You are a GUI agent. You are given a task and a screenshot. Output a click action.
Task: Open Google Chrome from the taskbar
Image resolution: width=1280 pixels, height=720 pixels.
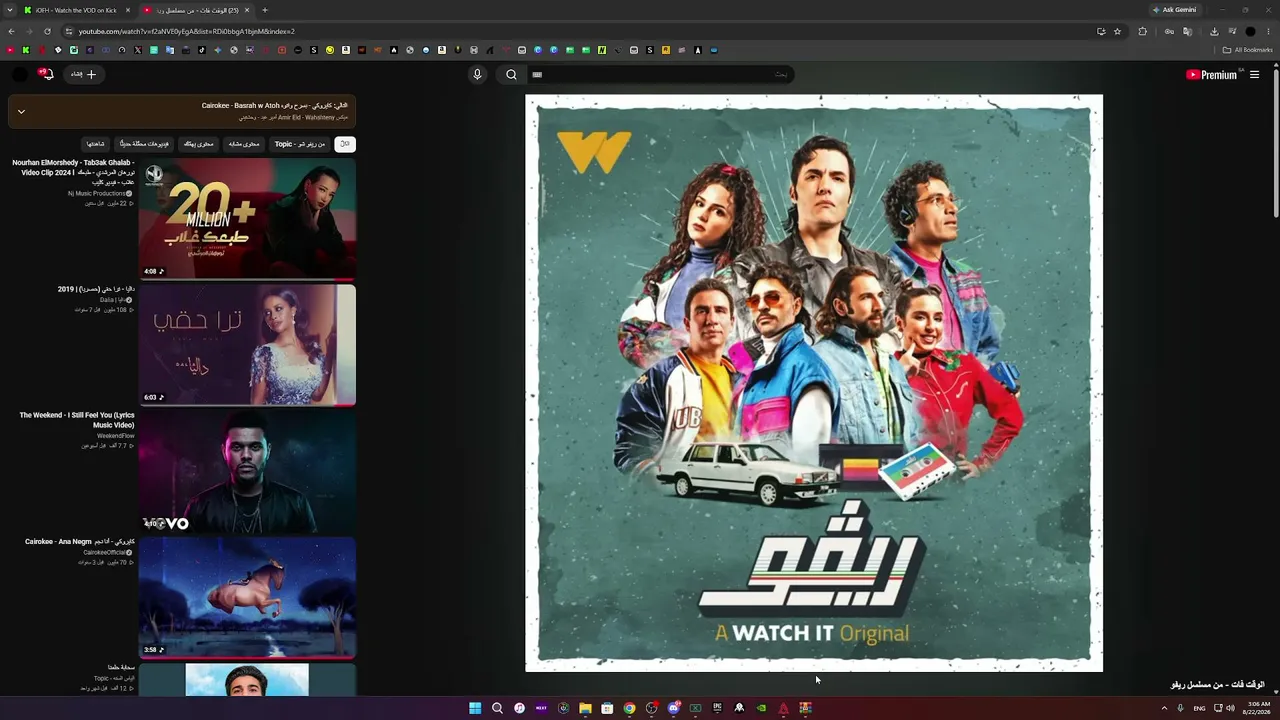(x=629, y=708)
